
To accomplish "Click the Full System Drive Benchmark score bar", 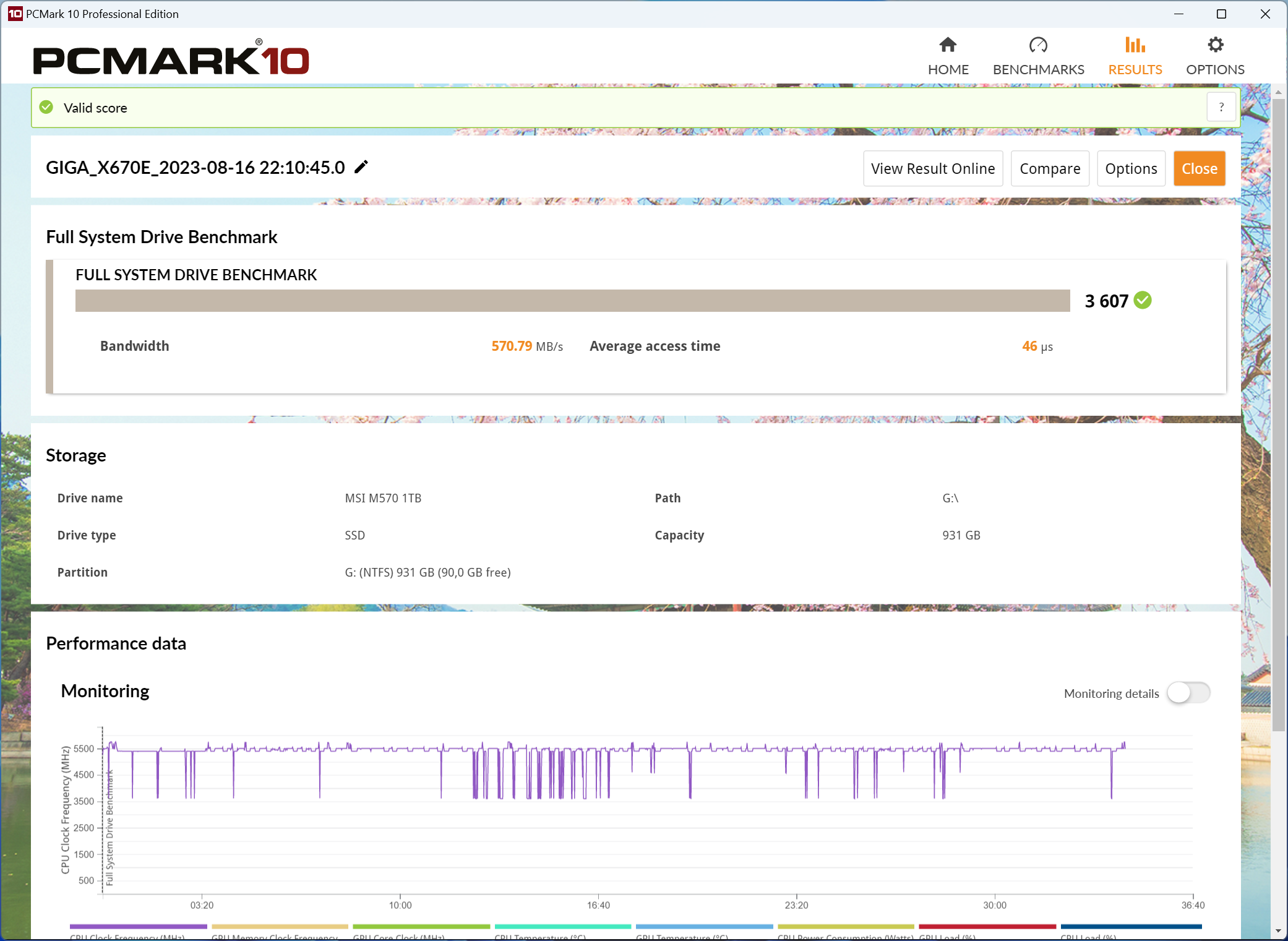I will tap(572, 301).
